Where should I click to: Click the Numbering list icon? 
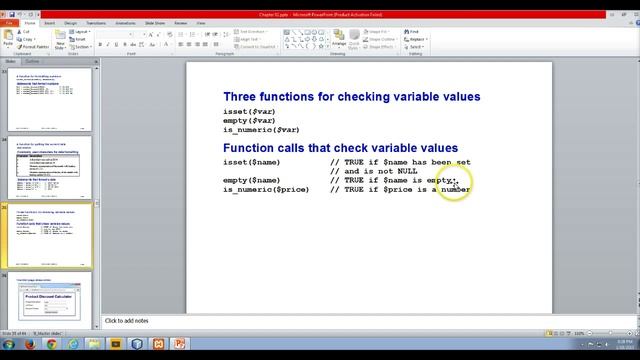[x=193, y=35]
